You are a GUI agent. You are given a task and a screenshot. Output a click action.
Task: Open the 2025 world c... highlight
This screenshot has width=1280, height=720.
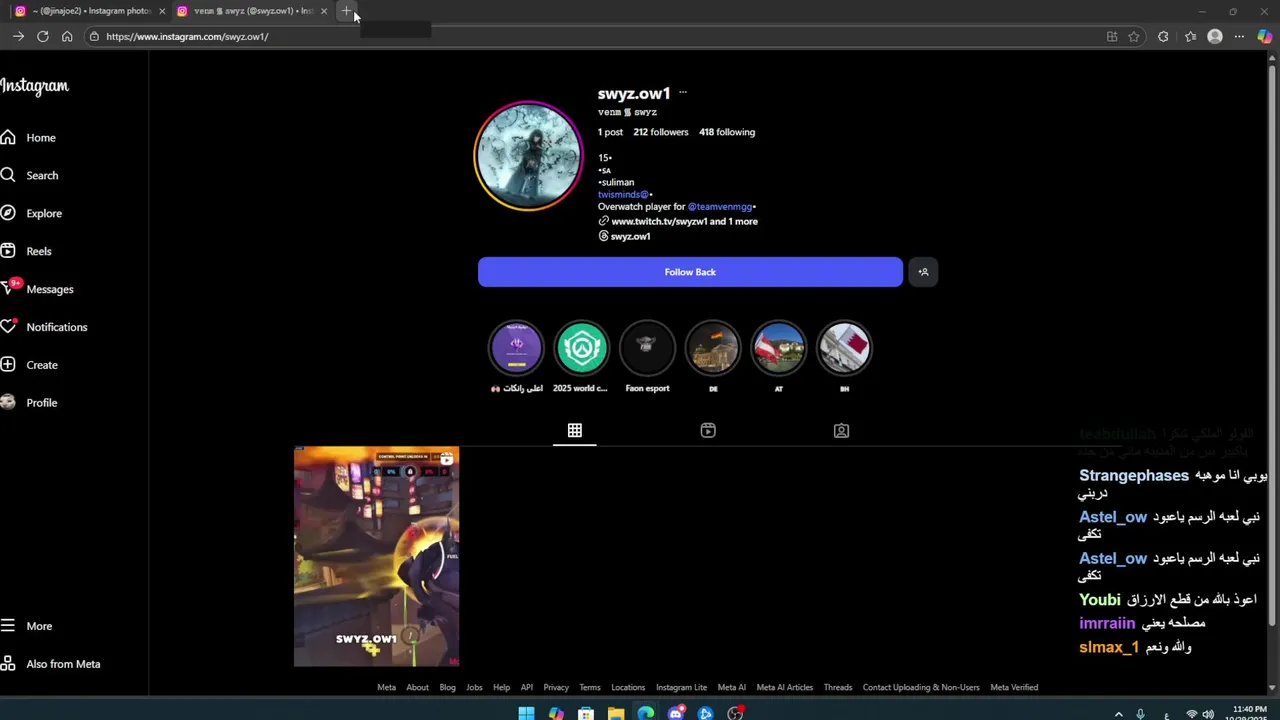click(x=581, y=348)
